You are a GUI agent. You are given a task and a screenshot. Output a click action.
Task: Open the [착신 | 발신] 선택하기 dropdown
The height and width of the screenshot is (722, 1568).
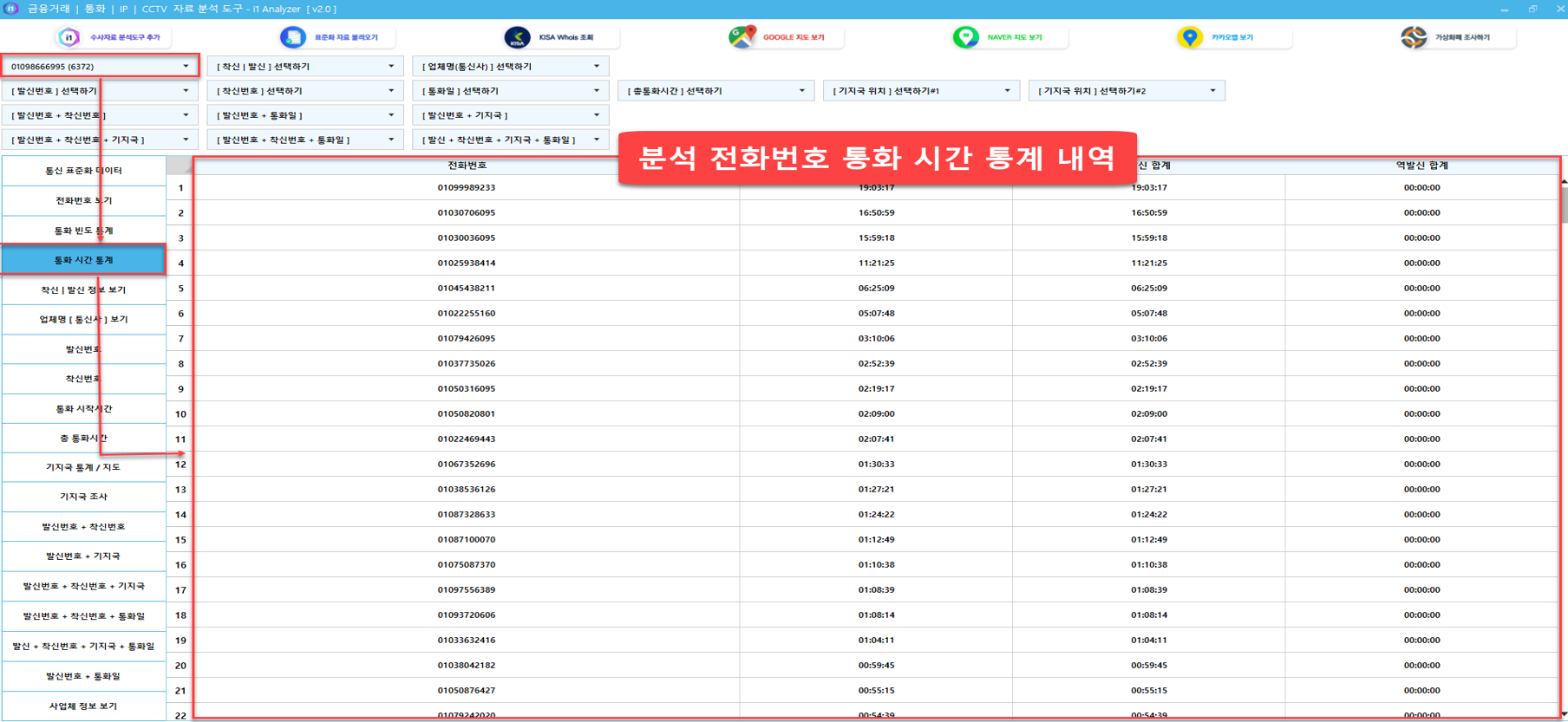pyautogui.click(x=391, y=66)
